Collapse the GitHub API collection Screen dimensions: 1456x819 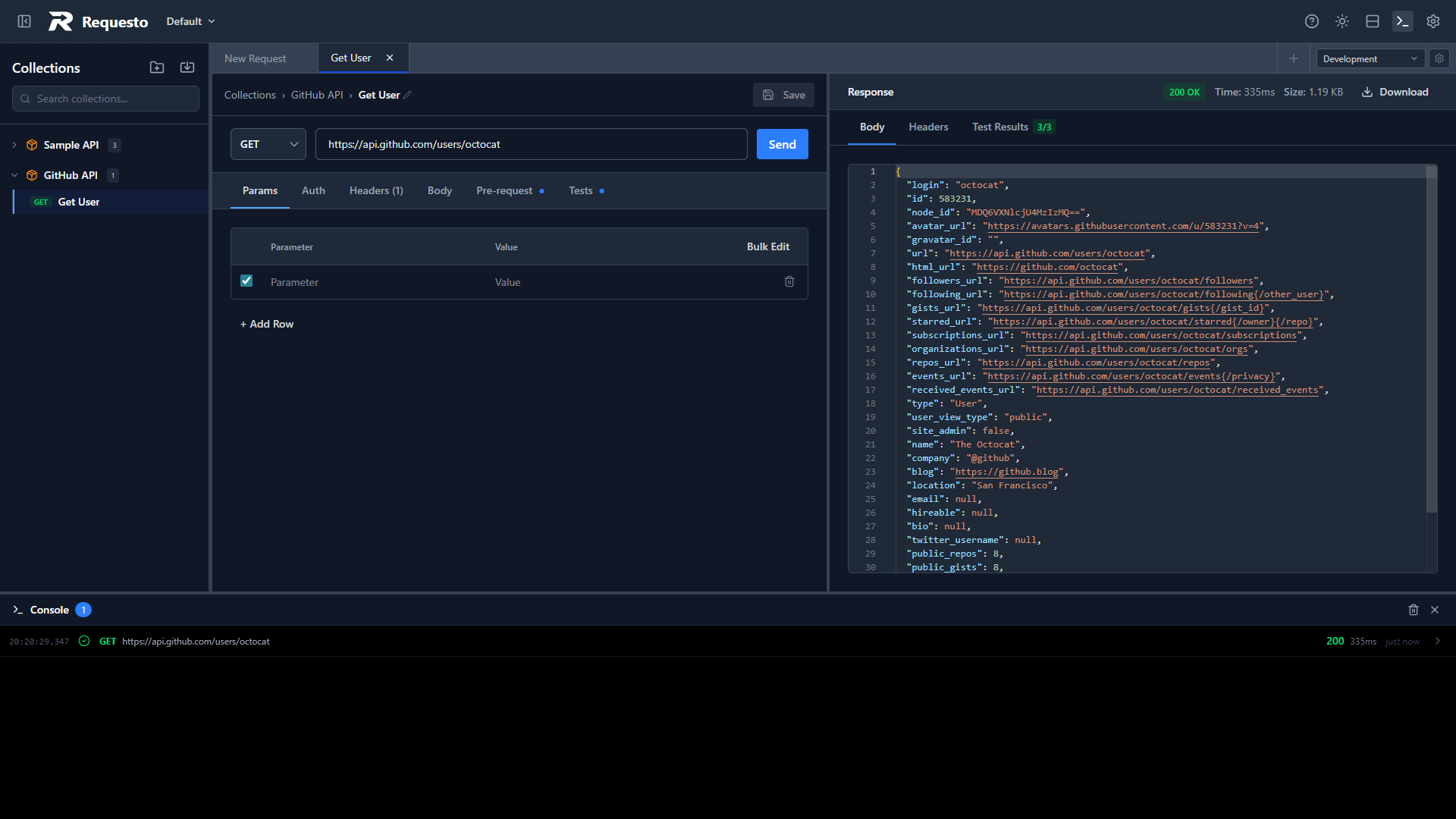[x=14, y=175]
